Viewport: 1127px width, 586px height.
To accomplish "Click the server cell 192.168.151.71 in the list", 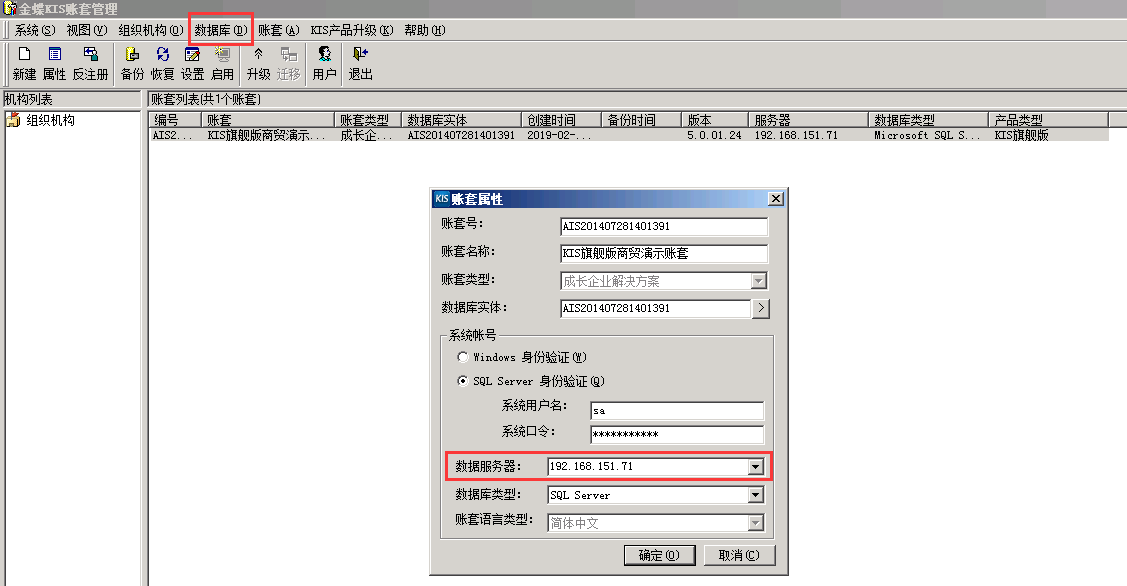I will coord(796,135).
